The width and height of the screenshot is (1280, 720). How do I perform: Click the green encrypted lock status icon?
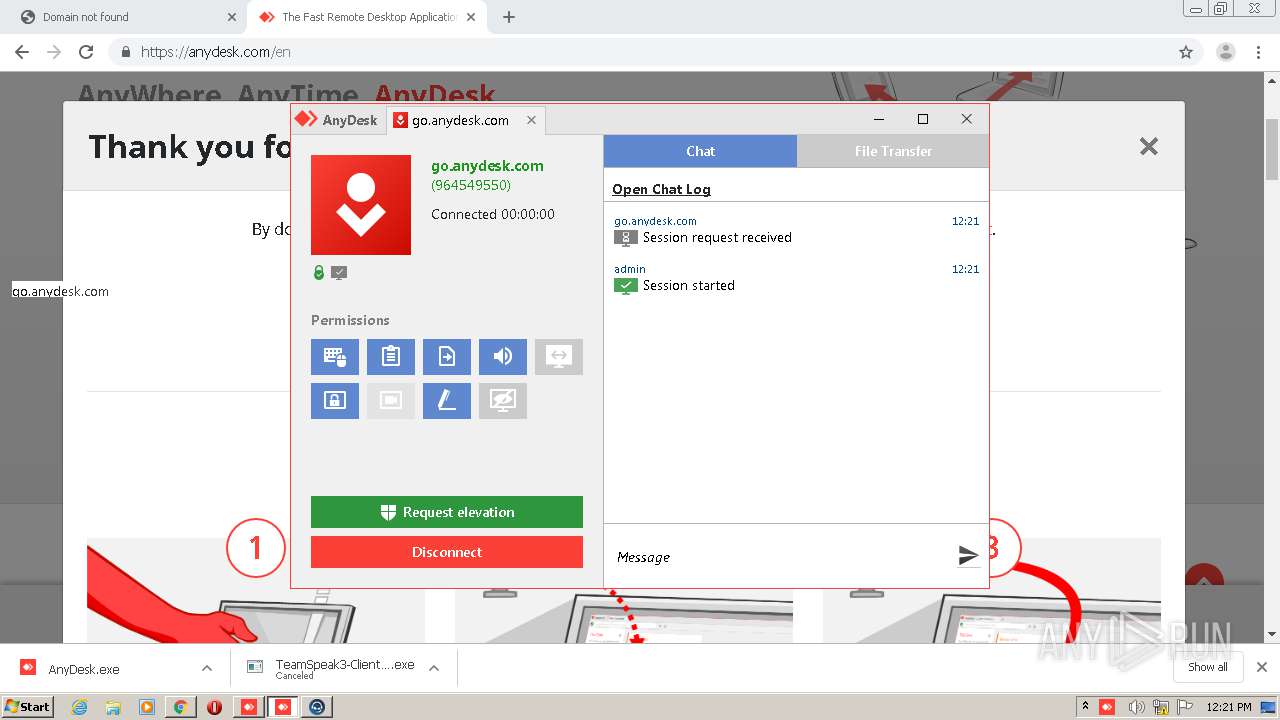(319, 272)
